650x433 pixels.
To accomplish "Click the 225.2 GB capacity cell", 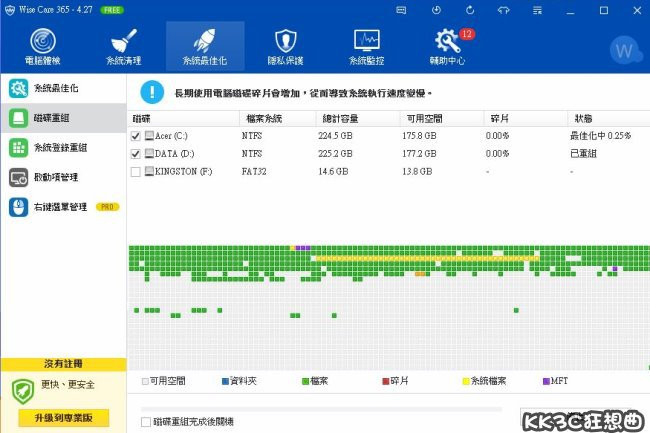I will [x=335, y=154].
